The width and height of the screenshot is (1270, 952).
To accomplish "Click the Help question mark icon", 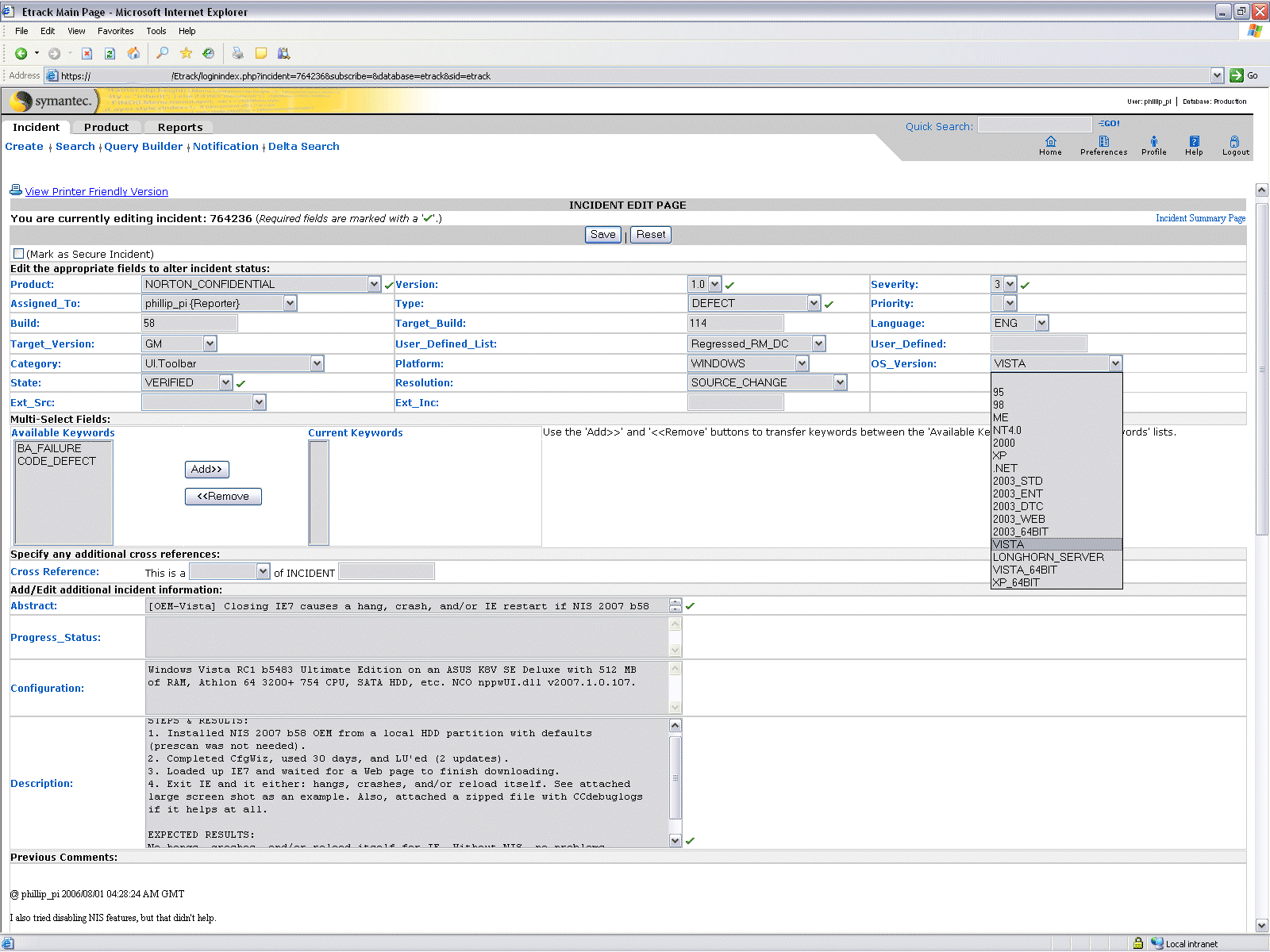I will pos(1195,141).
